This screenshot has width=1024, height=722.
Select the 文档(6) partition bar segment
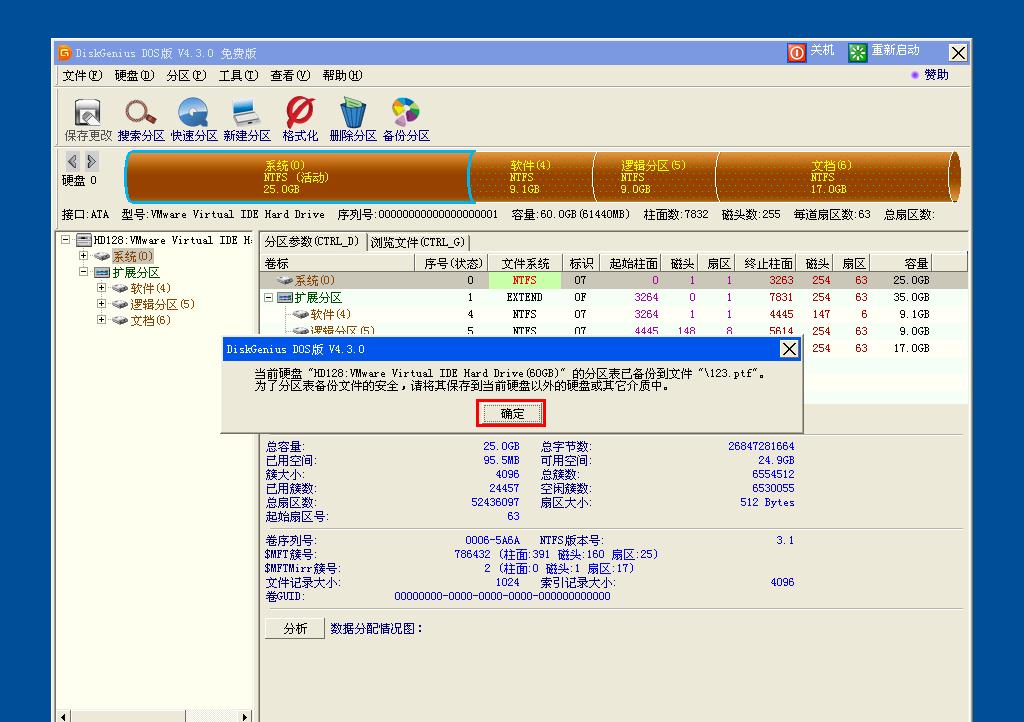(x=837, y=177)
